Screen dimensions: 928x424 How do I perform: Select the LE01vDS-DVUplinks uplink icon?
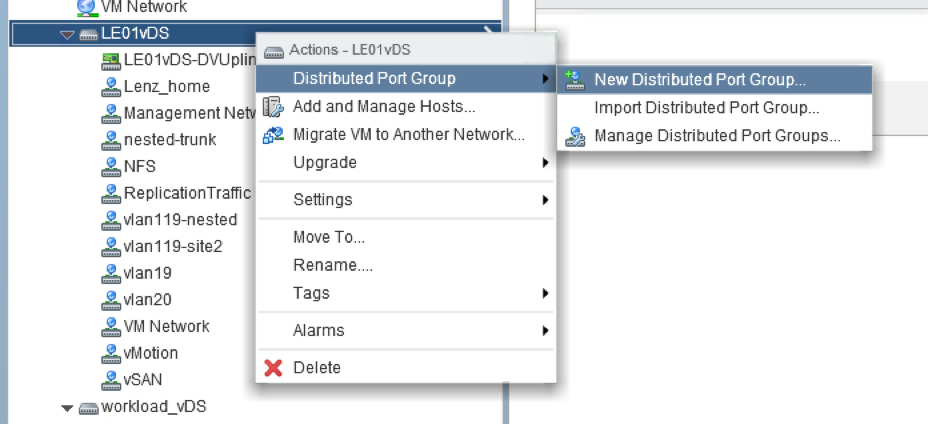pos(111,60)
